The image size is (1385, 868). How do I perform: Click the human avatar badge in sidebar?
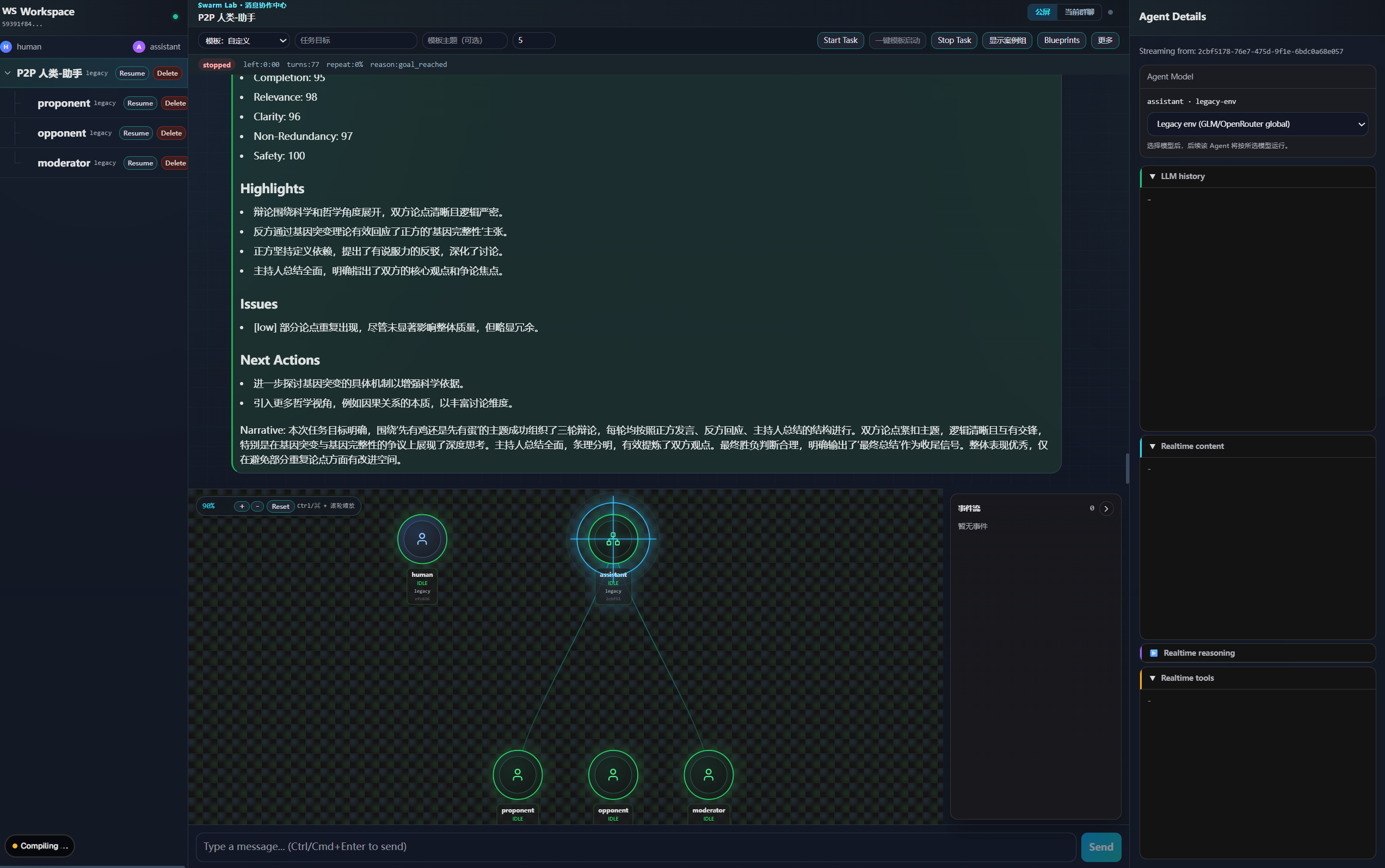click(x=7, y=46)
